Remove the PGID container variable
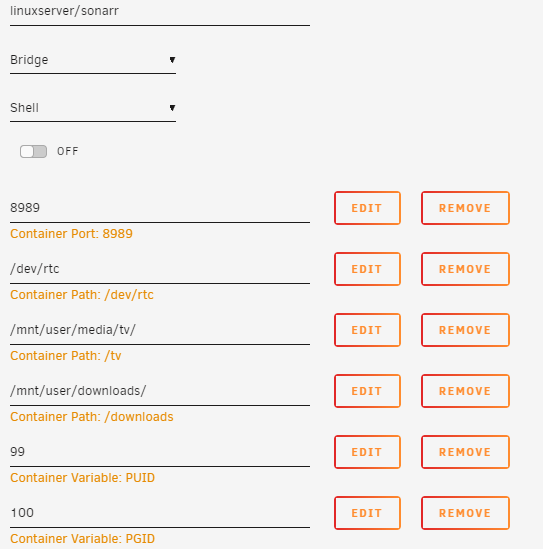This screenshot has width=543, height=549. click(465, 513)
